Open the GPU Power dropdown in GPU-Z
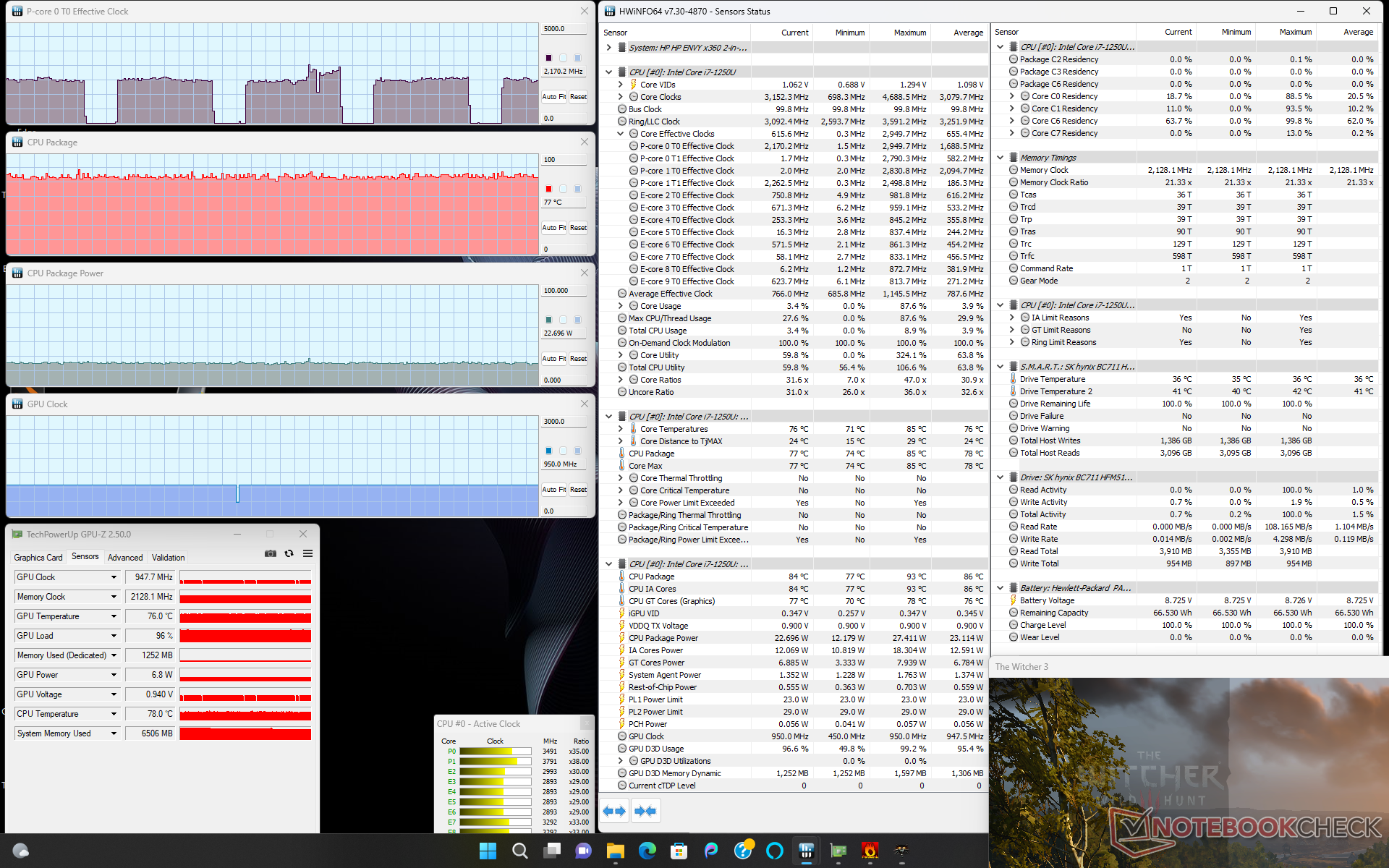The width and height of the screenshot is (1389, 868). tap(114, 675)
